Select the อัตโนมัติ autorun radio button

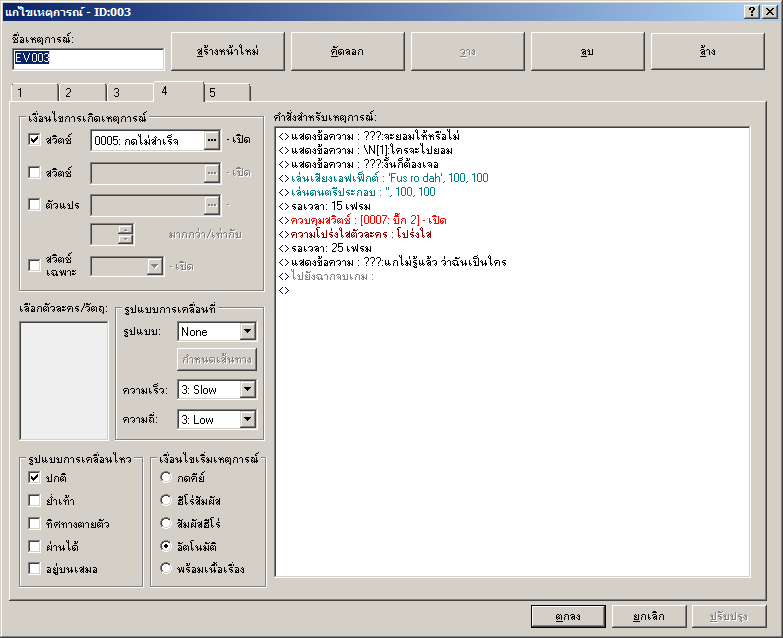point(166,546)
